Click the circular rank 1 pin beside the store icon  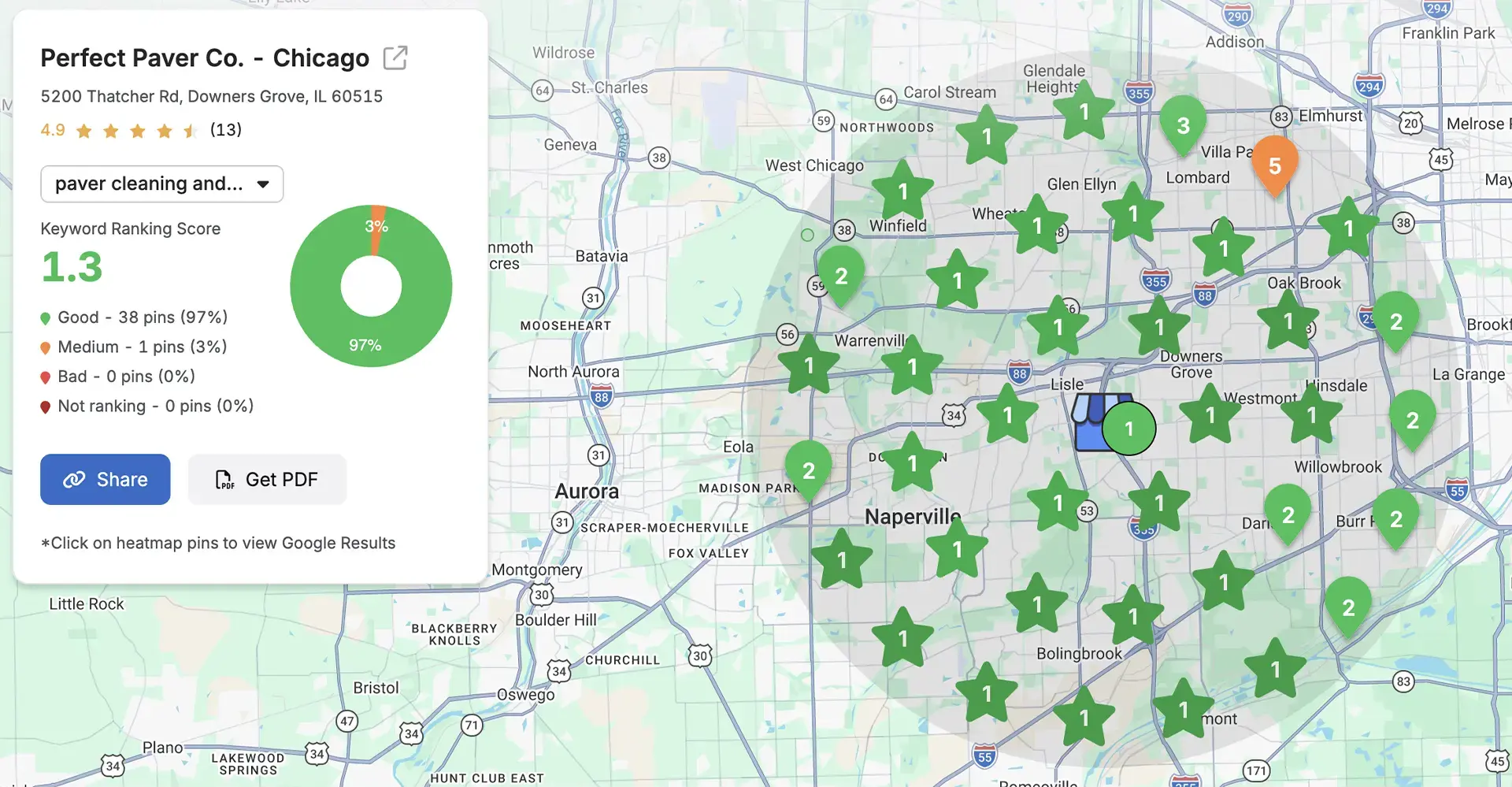pyautogui.click(x=1128, y=428)
